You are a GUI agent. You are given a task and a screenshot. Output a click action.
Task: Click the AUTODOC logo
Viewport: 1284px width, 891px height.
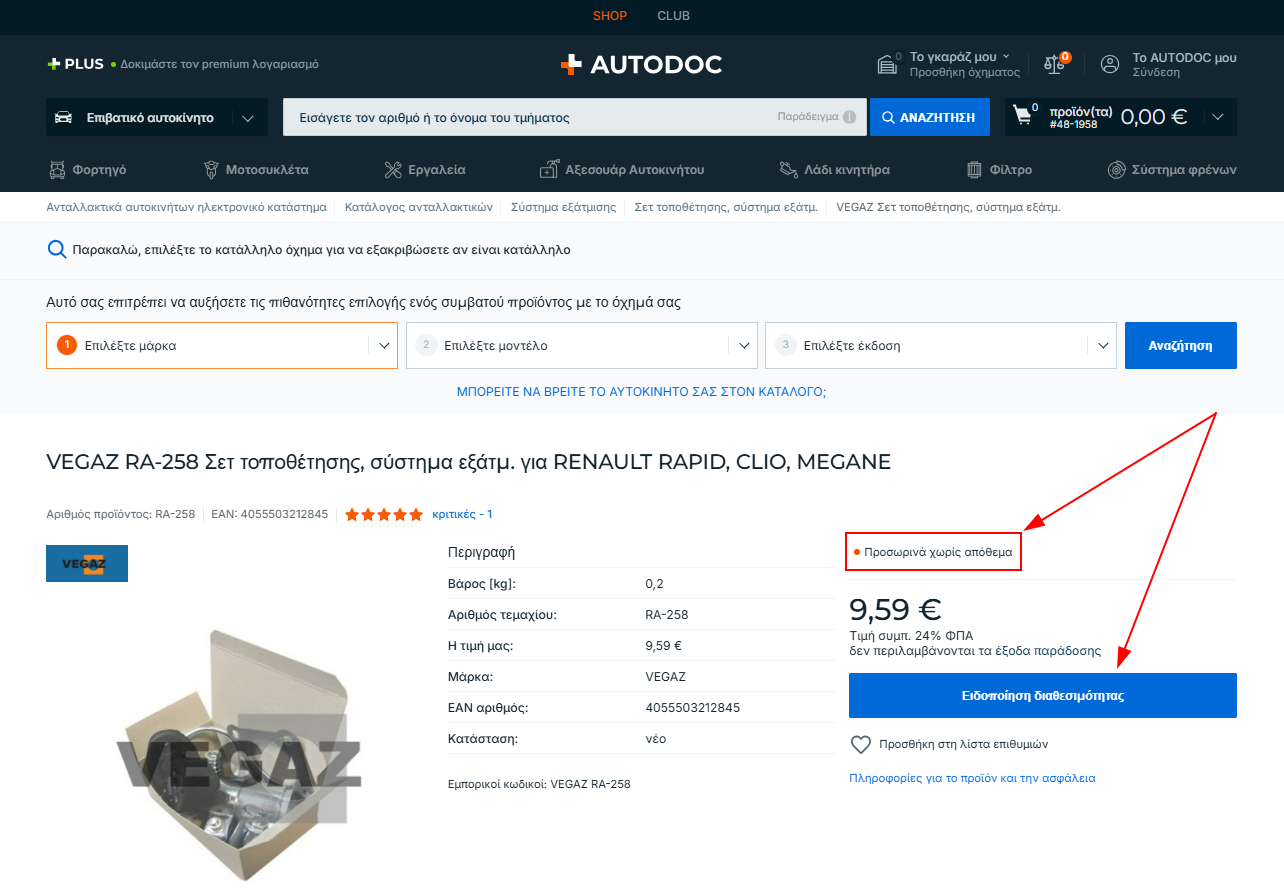click(641, 65)
